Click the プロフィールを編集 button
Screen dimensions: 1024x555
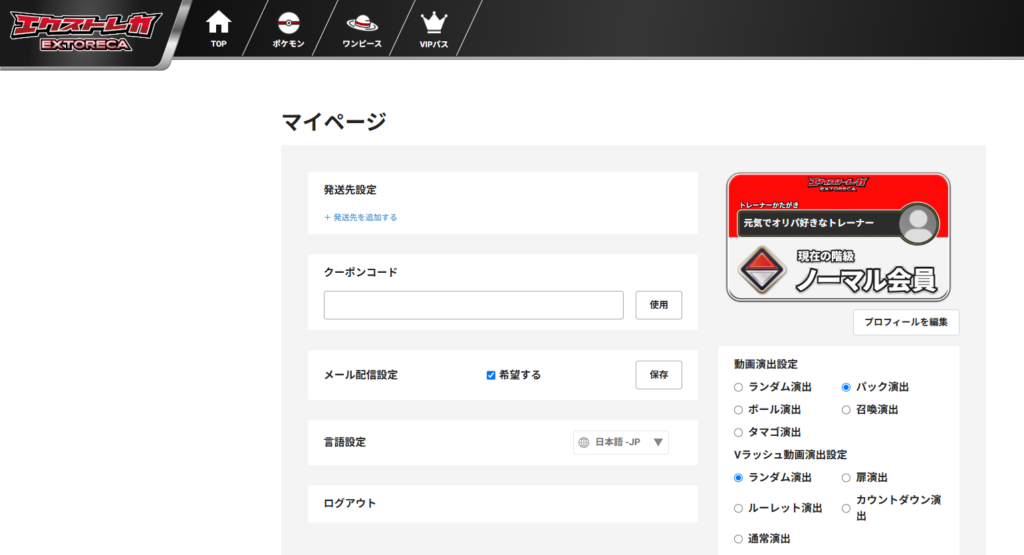pos(906,322)
